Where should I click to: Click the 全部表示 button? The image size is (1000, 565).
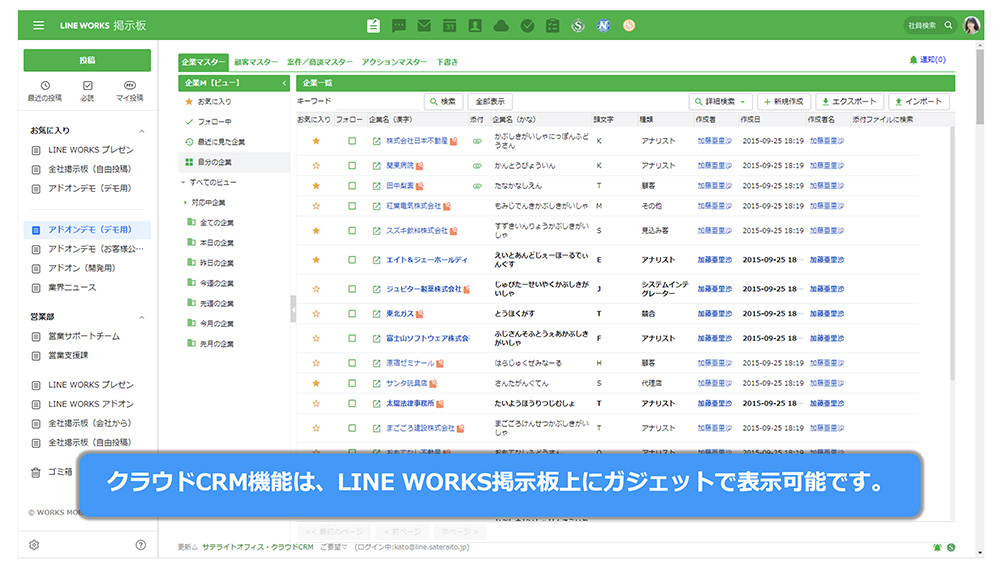[x=490, y=101]
